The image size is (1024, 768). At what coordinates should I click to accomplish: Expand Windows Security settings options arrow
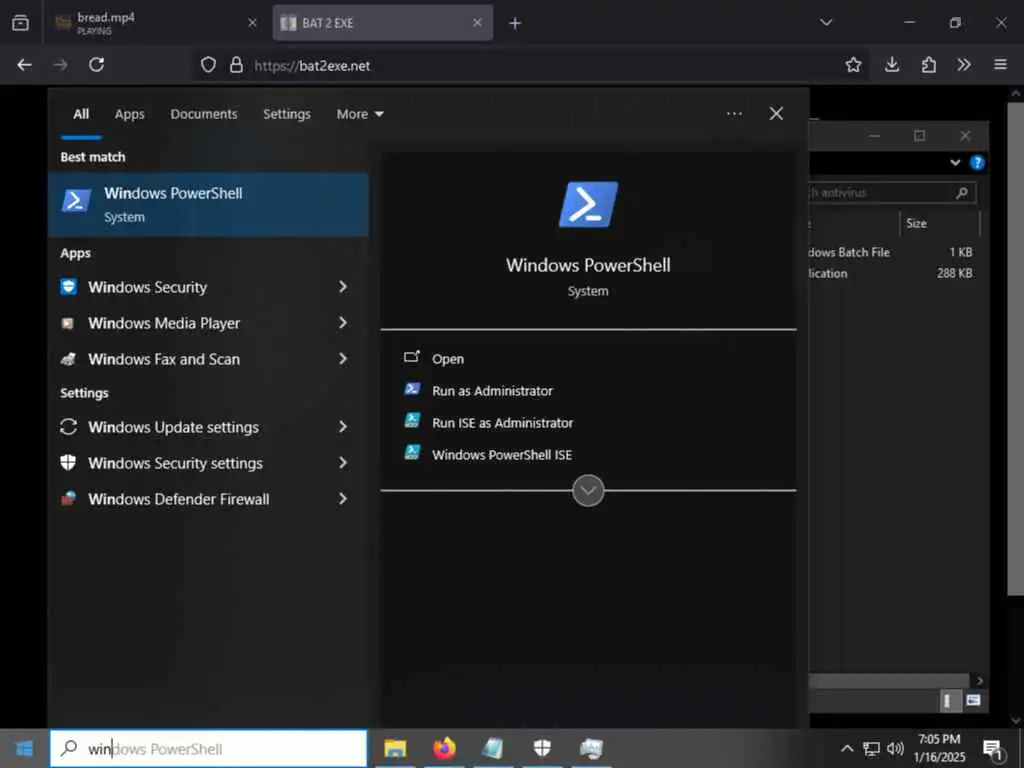(343, 463)
